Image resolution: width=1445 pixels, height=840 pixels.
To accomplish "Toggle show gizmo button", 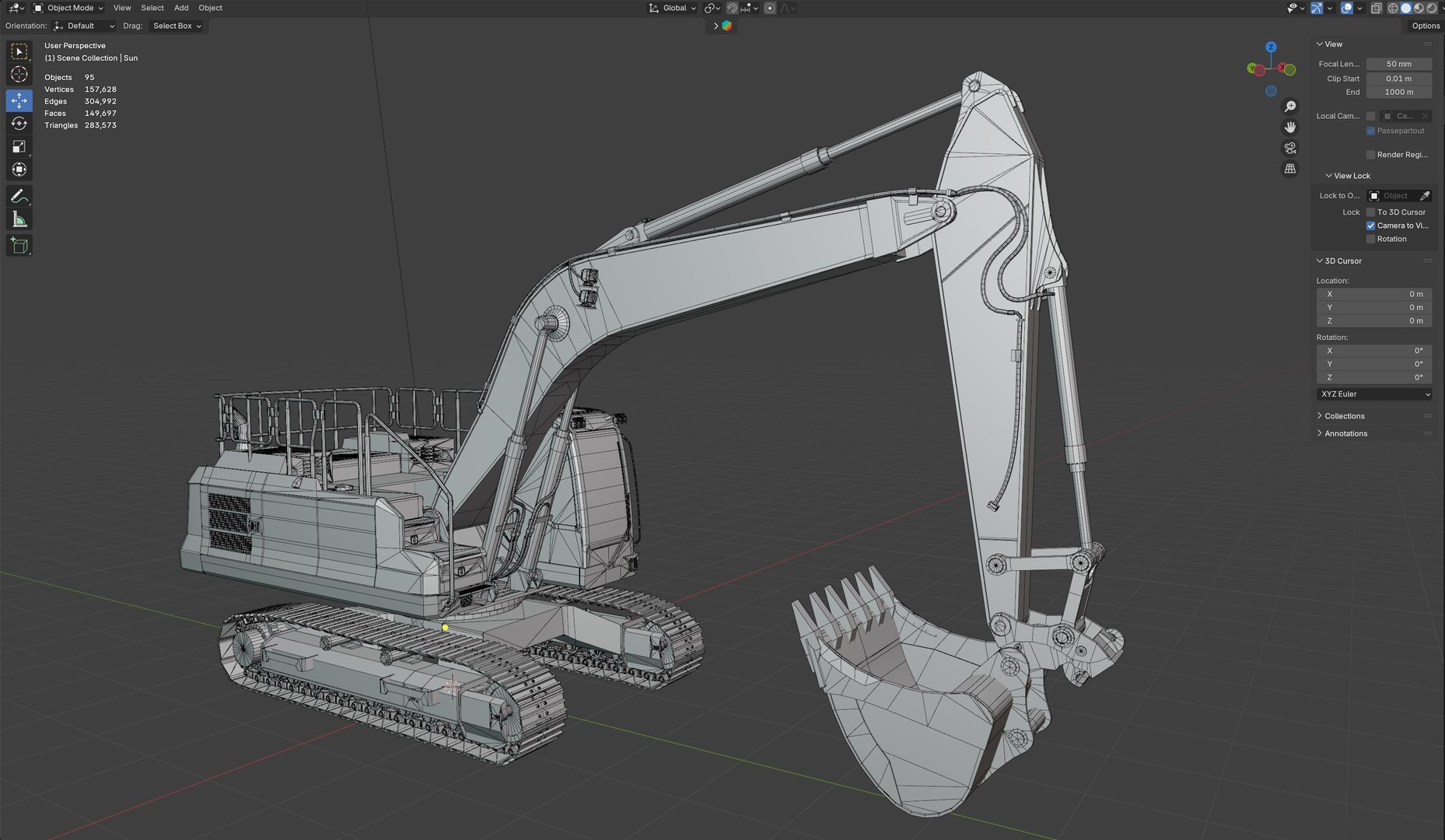I will point(1317,8).
